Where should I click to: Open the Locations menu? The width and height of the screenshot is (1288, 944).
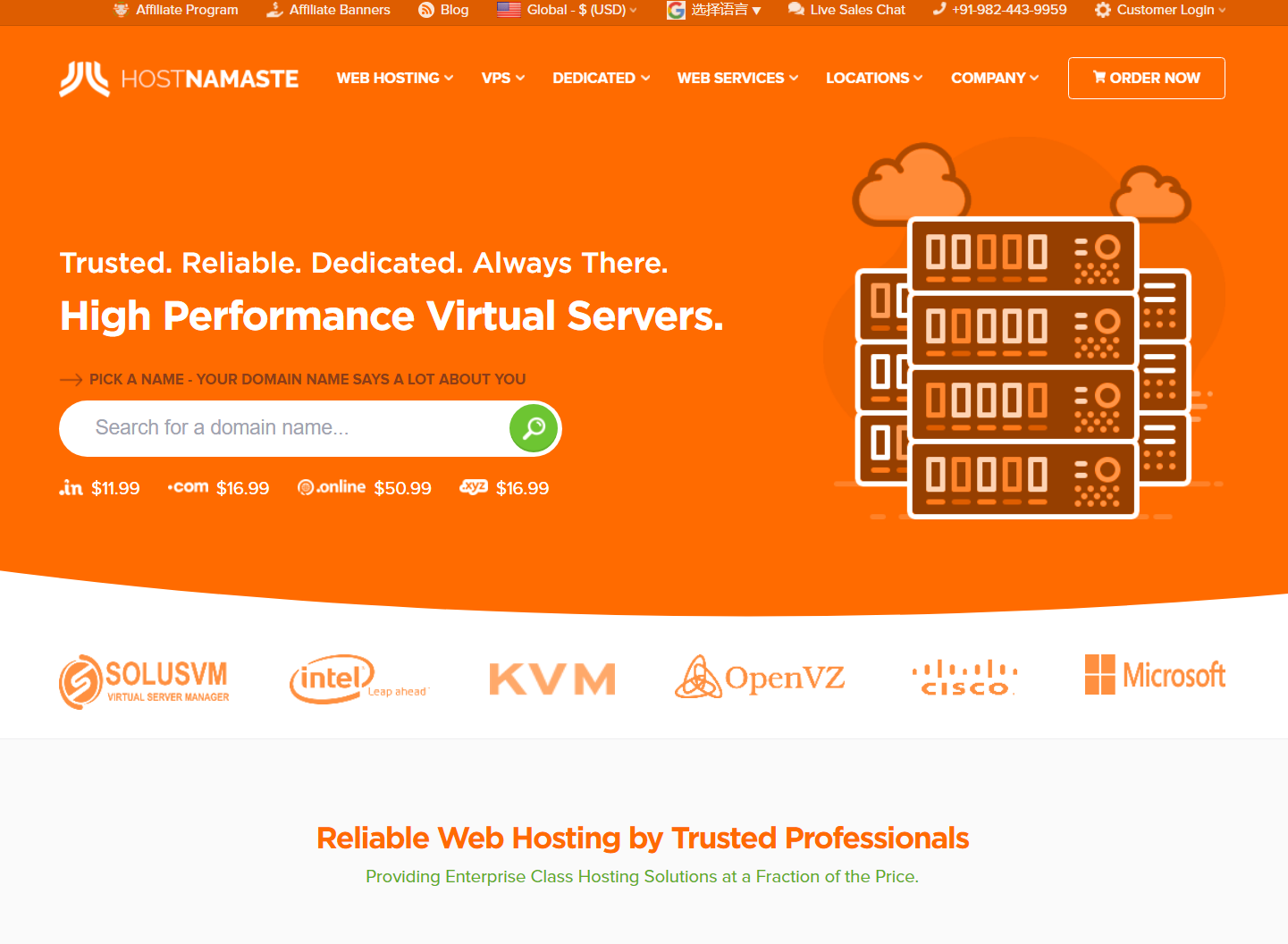tap(873, 79)
